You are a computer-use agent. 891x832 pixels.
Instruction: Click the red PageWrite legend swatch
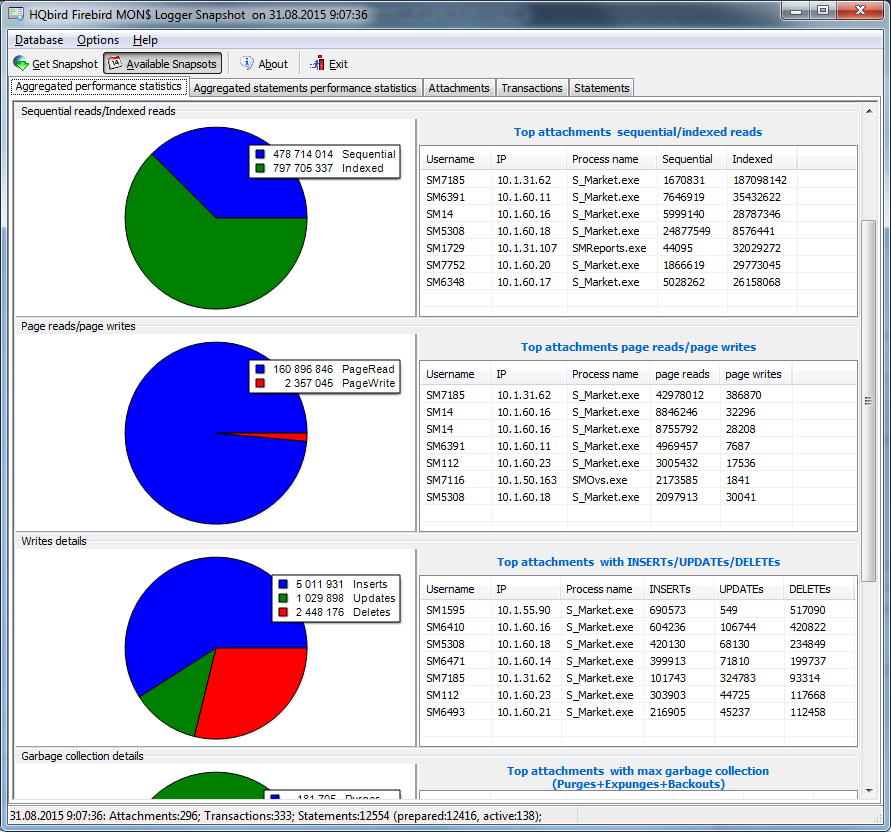tap(261, 384)
